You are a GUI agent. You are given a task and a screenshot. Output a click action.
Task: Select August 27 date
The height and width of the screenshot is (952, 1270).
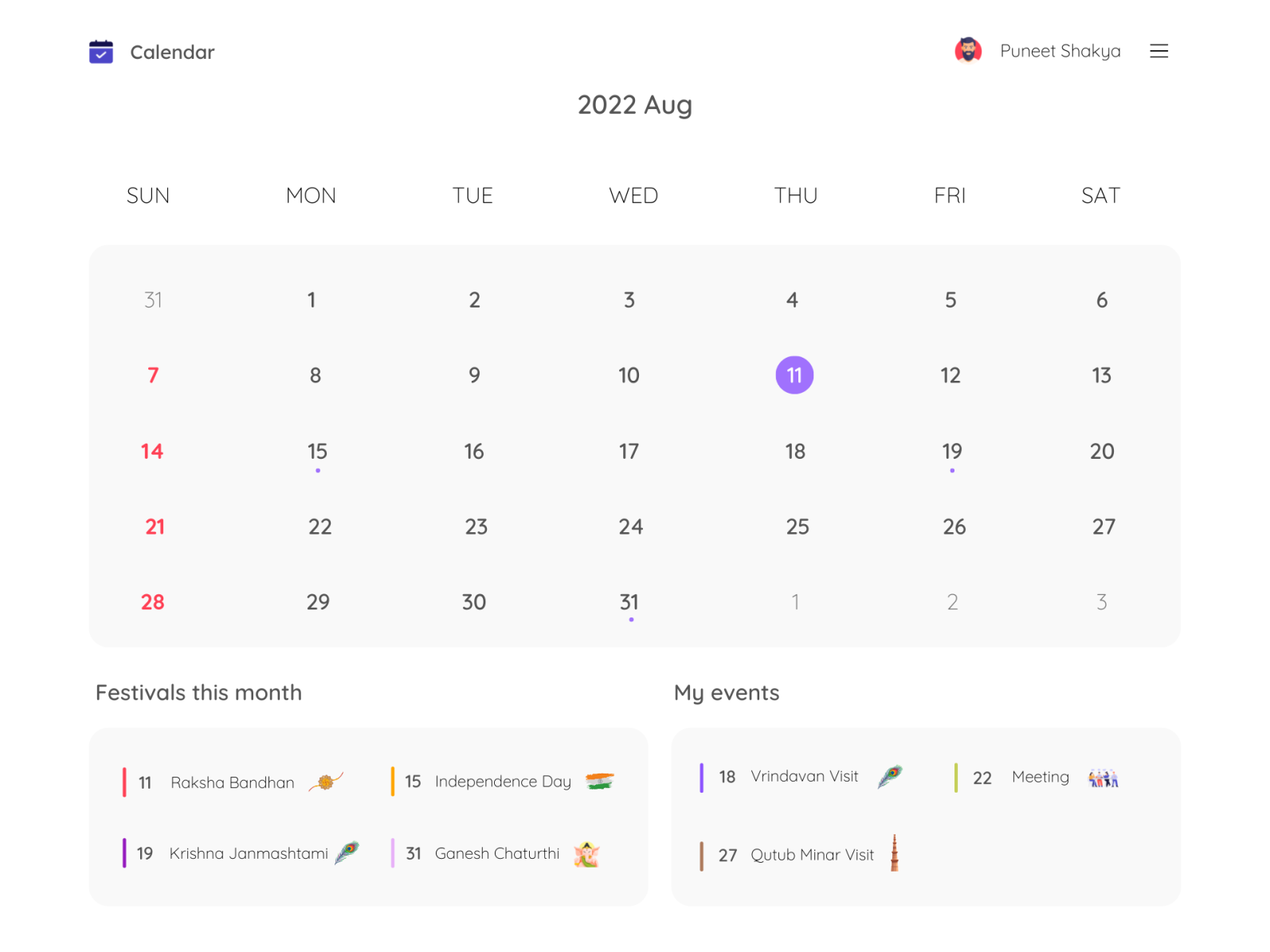1103,527
